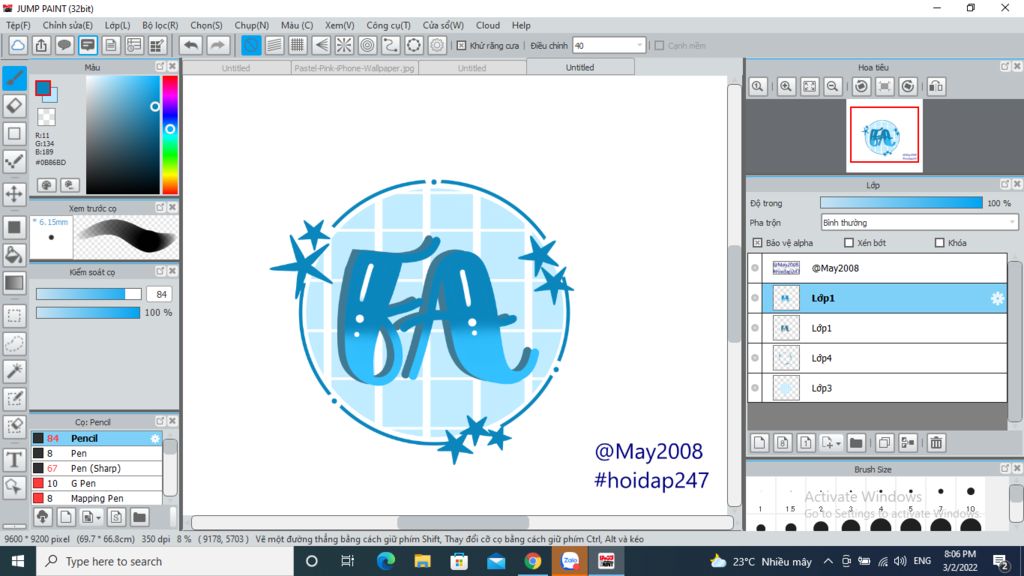Toggle visibility of Lớp3 layer
The image size is (1024, 576).
[755, 388]
